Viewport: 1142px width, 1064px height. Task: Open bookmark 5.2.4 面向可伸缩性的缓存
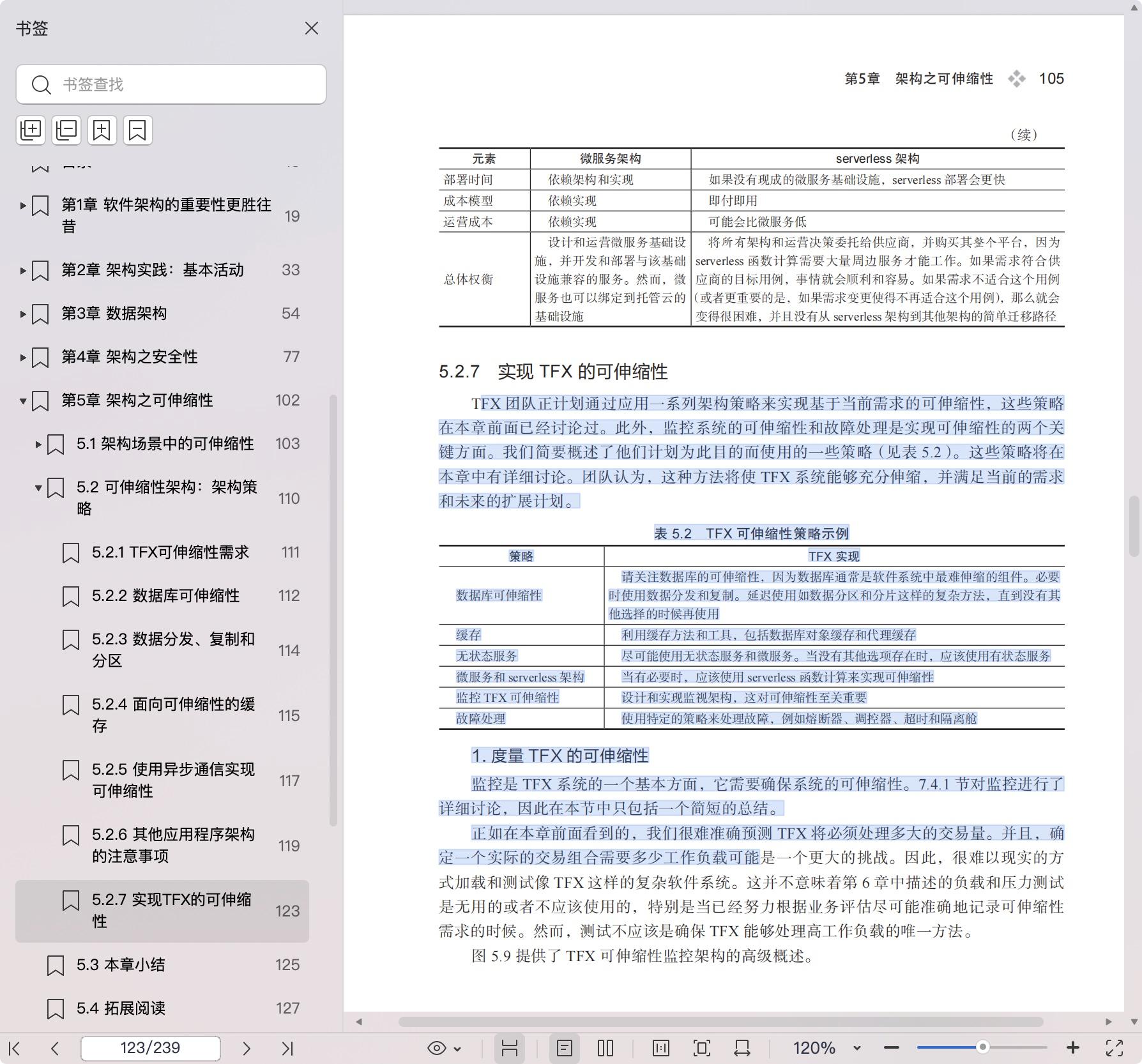click(x=174, y=715)
